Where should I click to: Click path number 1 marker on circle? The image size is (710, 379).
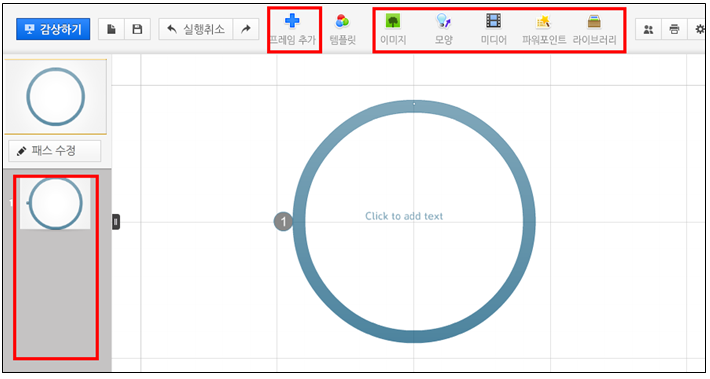pyautogui.click(x=283, y=221)
